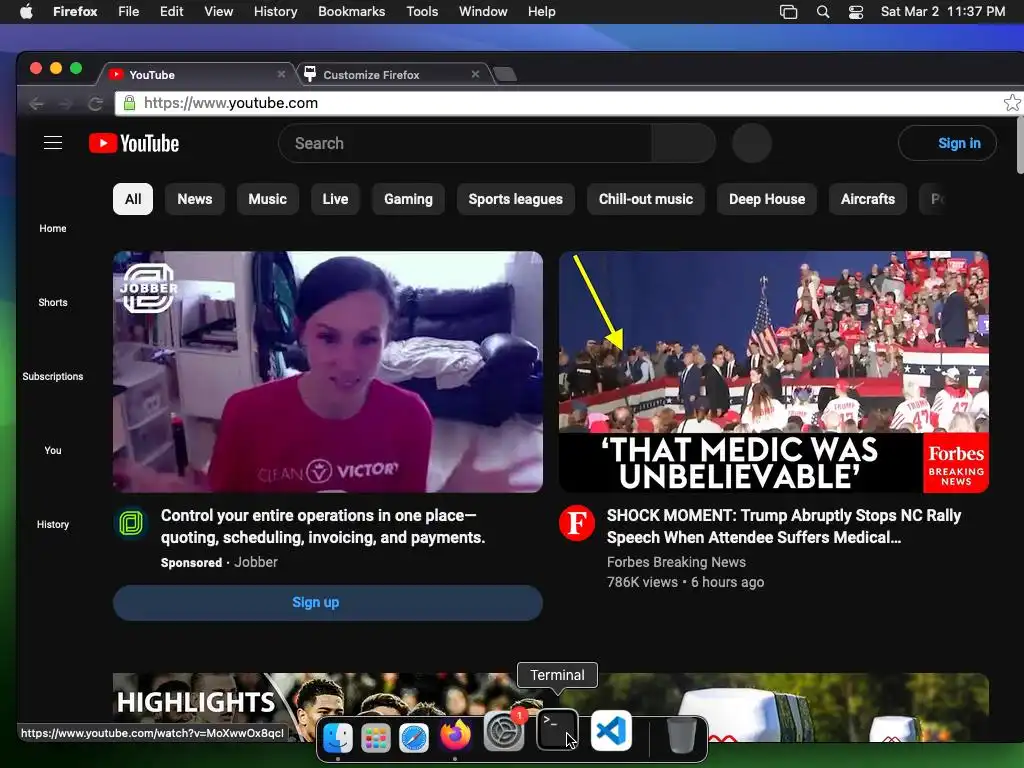Open History in the YouTube sidebar

coord(53,524)
